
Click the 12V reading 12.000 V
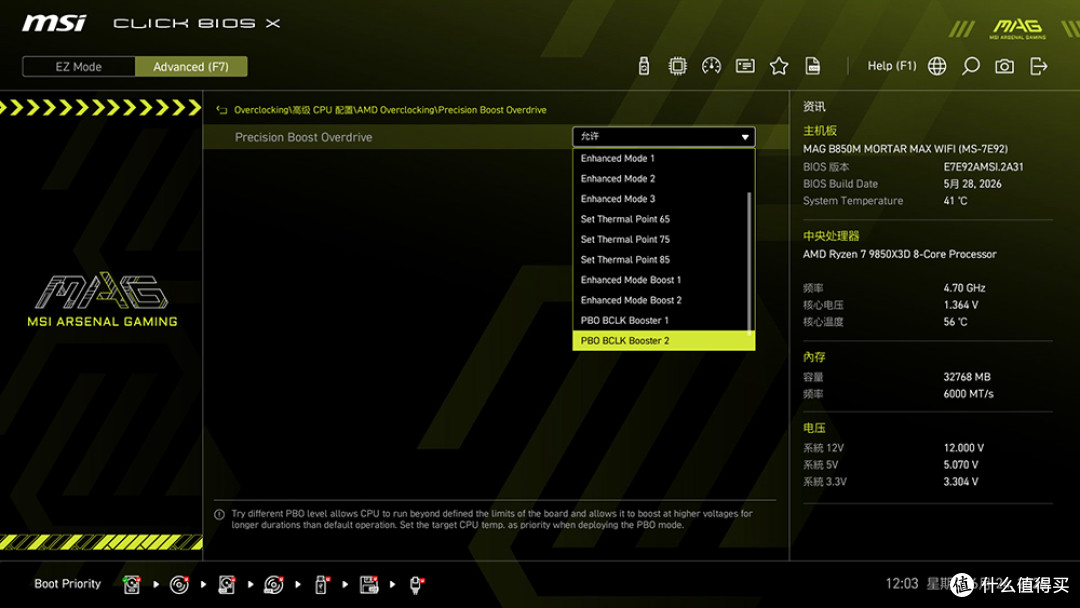pos(964,448)
